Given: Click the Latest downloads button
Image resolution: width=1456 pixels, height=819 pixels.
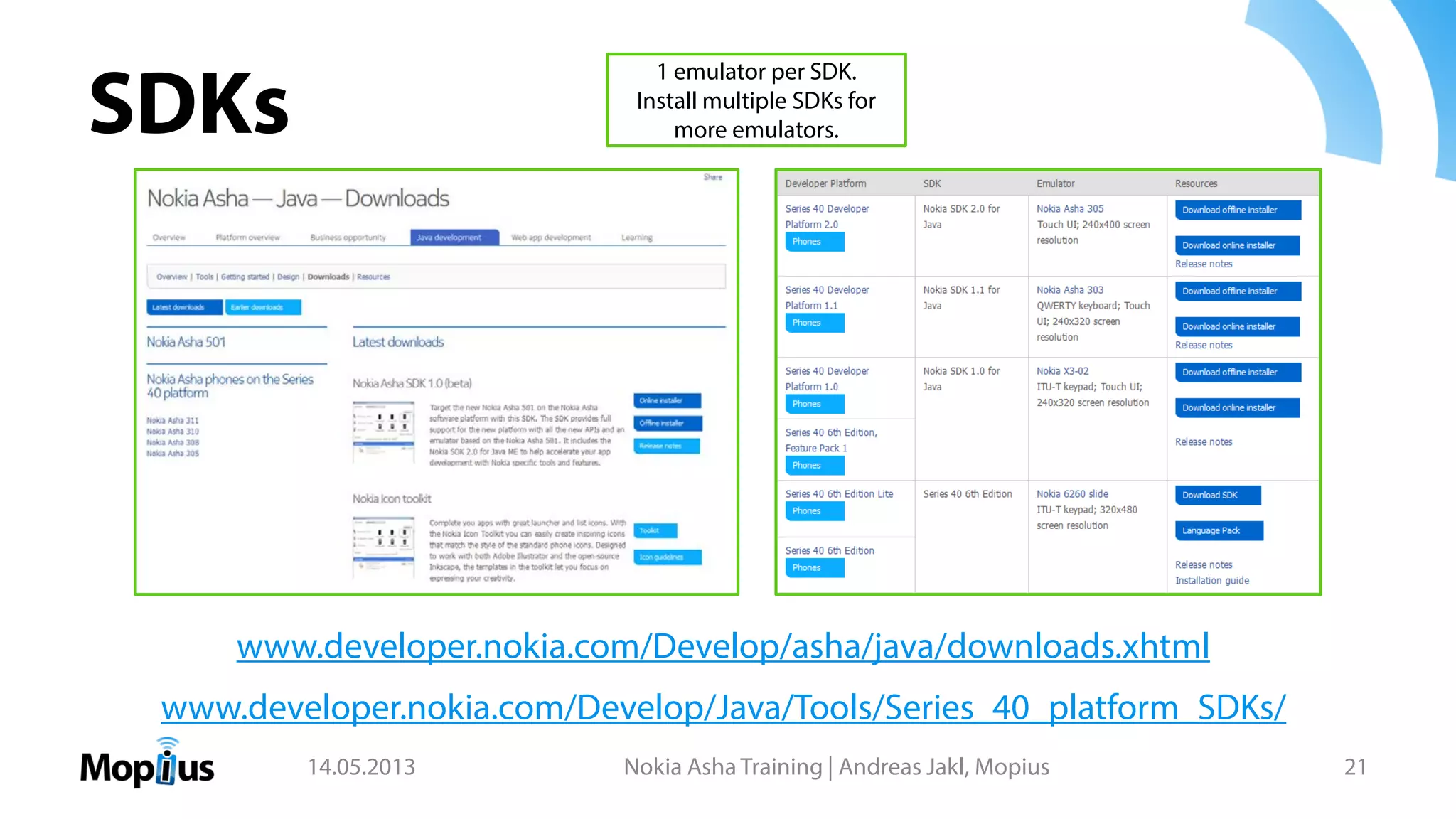Looking at the screenshot, I should [x=184, y=307].
